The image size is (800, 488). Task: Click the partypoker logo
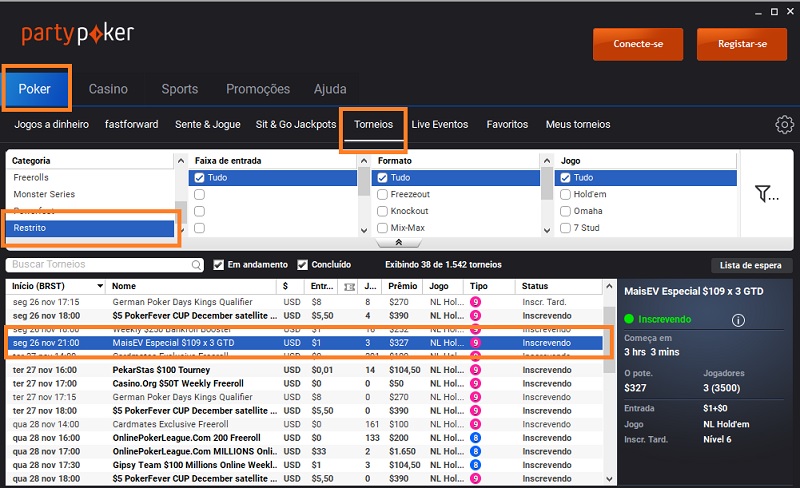[78, 34]
